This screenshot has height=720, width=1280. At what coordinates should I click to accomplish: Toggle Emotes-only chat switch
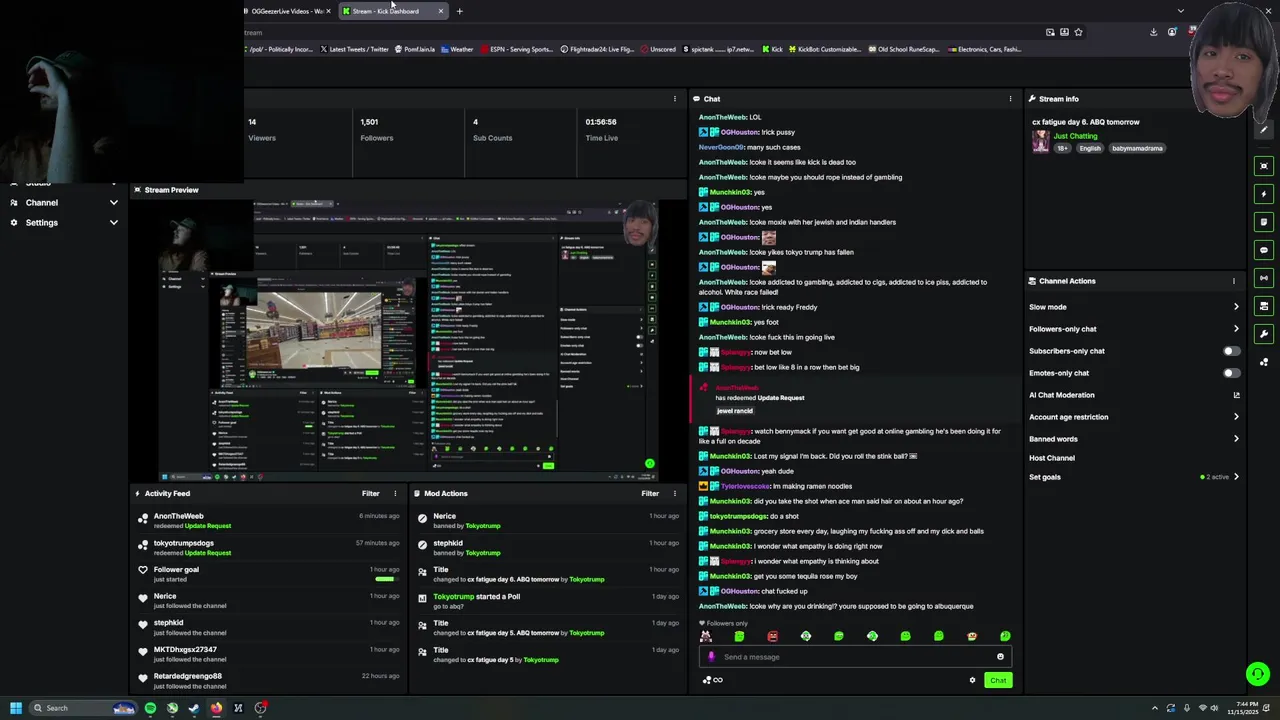(1232, 373)
